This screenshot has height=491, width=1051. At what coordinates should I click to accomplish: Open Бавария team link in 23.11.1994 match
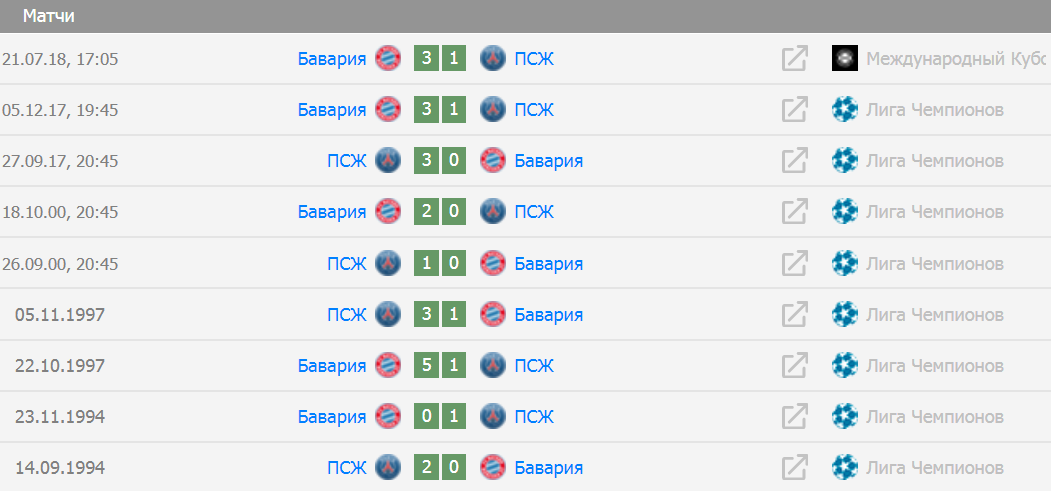point(332,416)
